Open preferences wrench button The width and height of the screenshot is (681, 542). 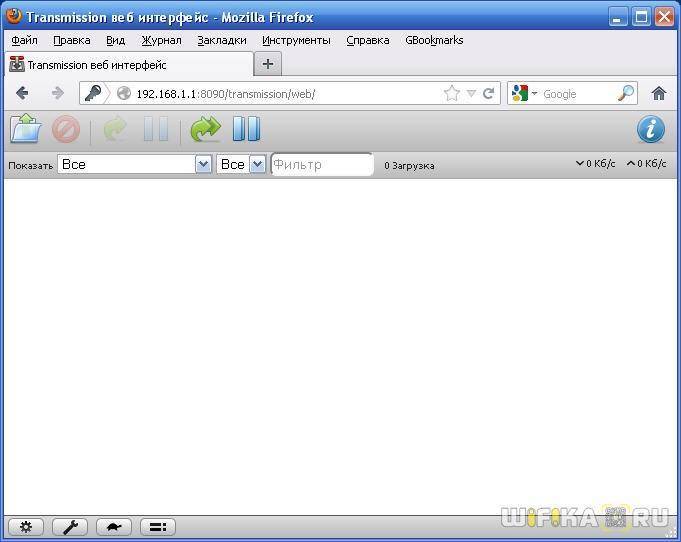click(x=70, y=527)
